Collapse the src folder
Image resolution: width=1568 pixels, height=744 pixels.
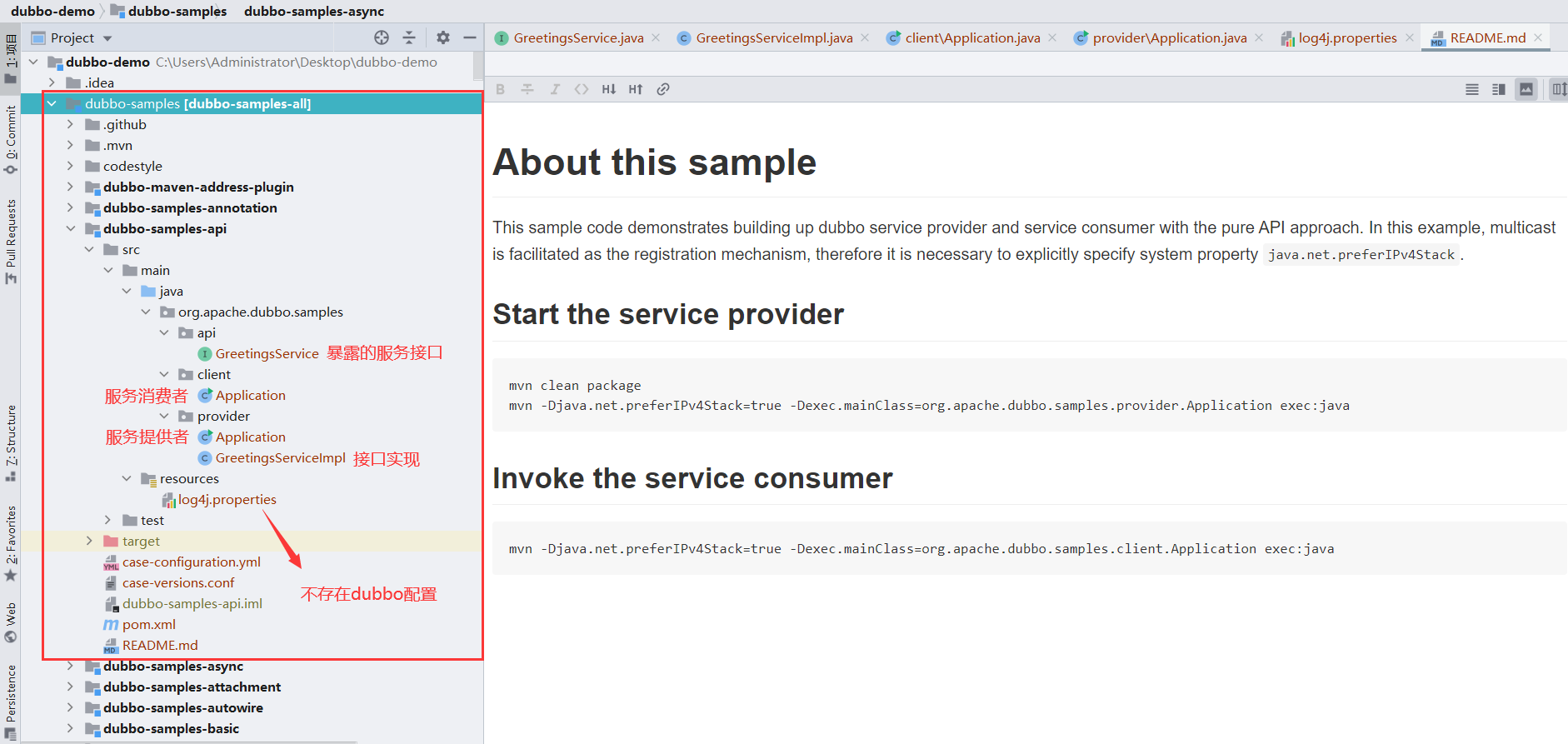point(89,249)
